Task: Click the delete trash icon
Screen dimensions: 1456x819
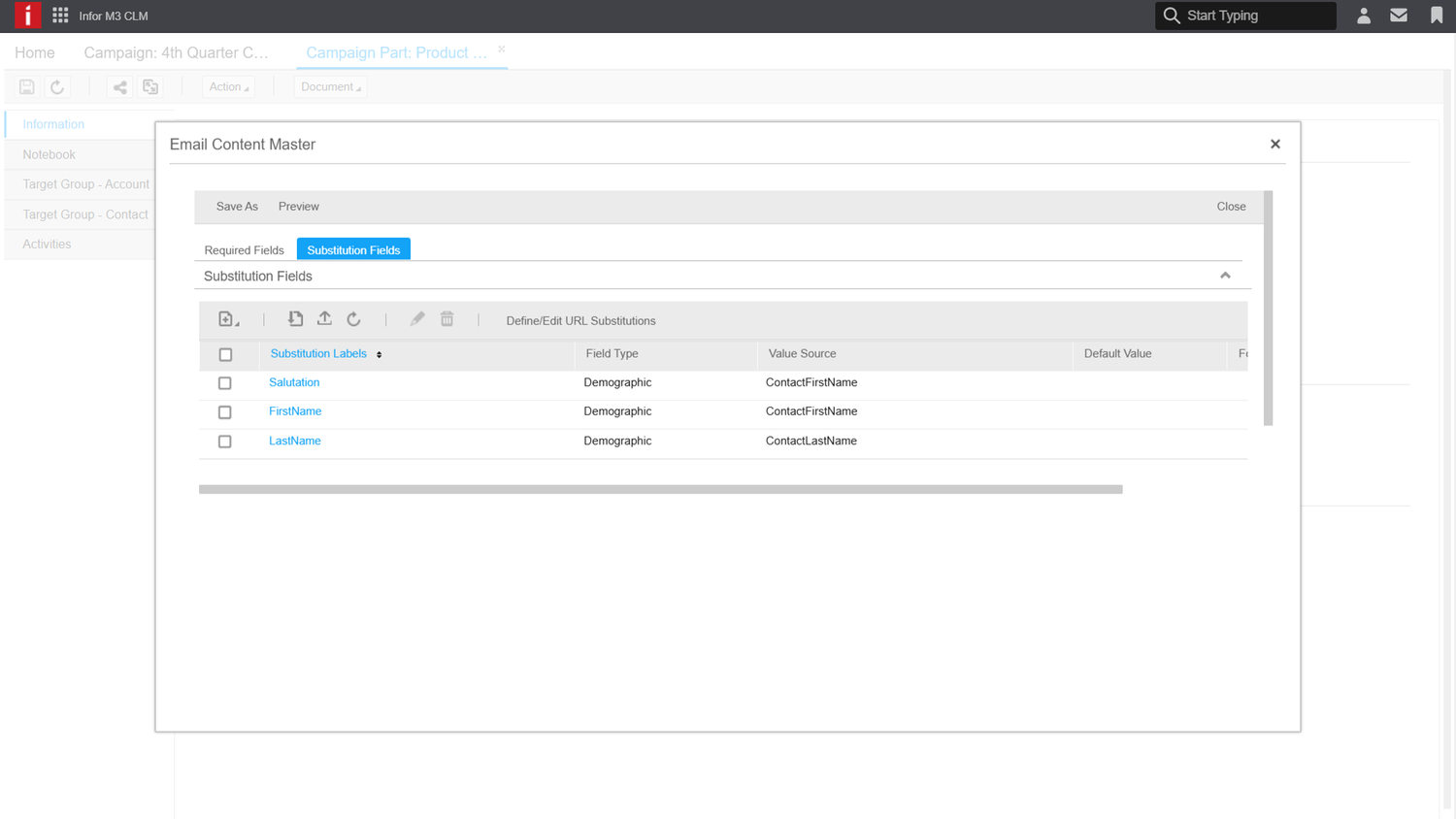Action: [447, 318]
